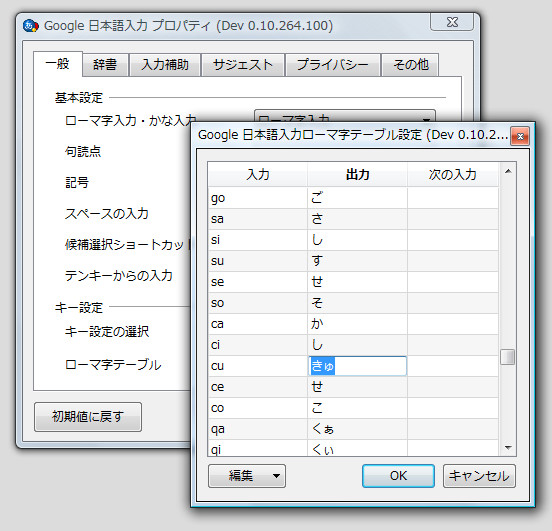Select the 'su' input cell
This screenshot has width=552, height=531.
click(258, 261)
